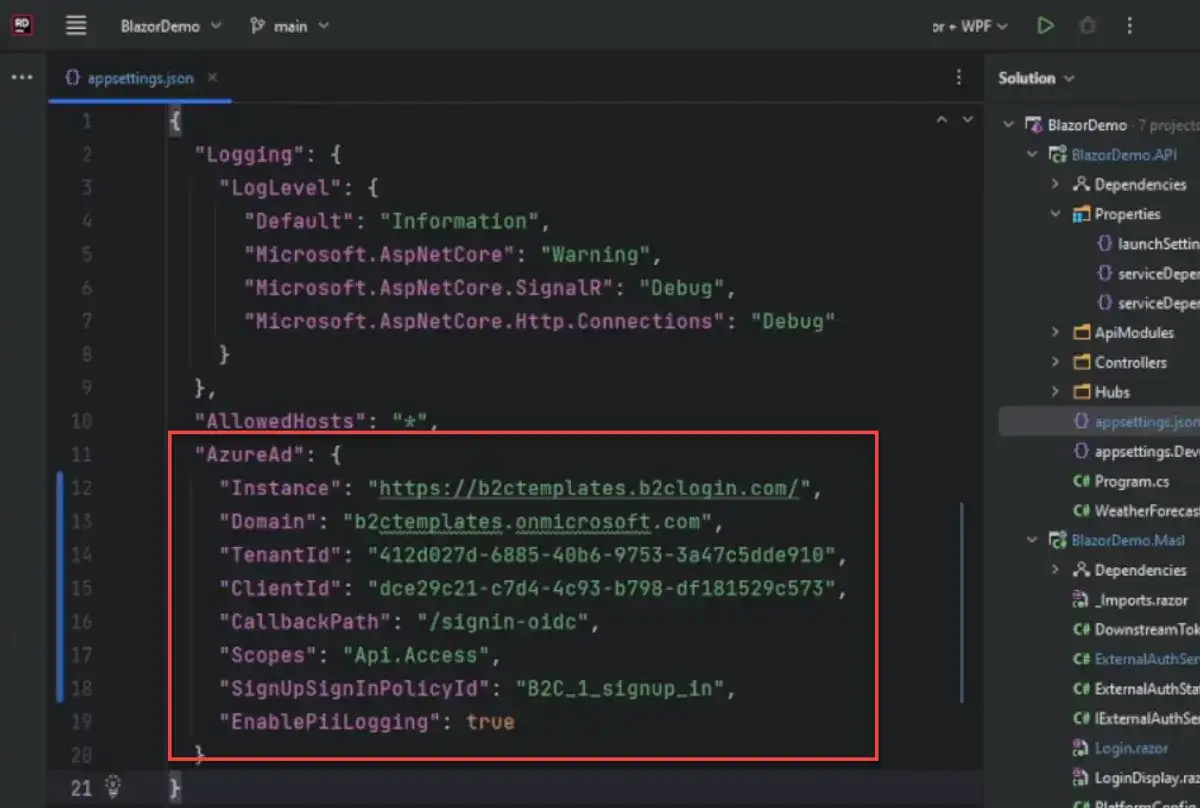Image resolution: width=1200 pixels, height=808 pixels.
Task: Click the green Run button
Action: pyautogui.click(x=1045, y=26)
